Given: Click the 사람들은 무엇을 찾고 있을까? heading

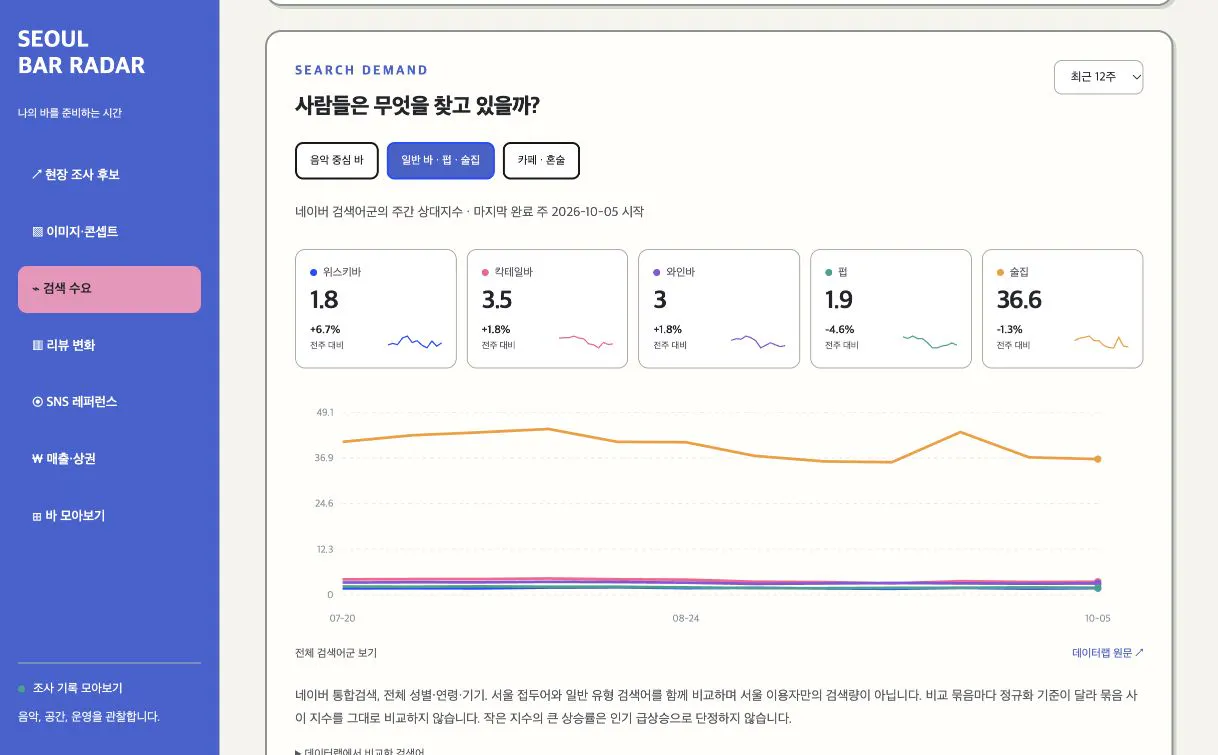Looking at the screenshot, I should (417, 105).
